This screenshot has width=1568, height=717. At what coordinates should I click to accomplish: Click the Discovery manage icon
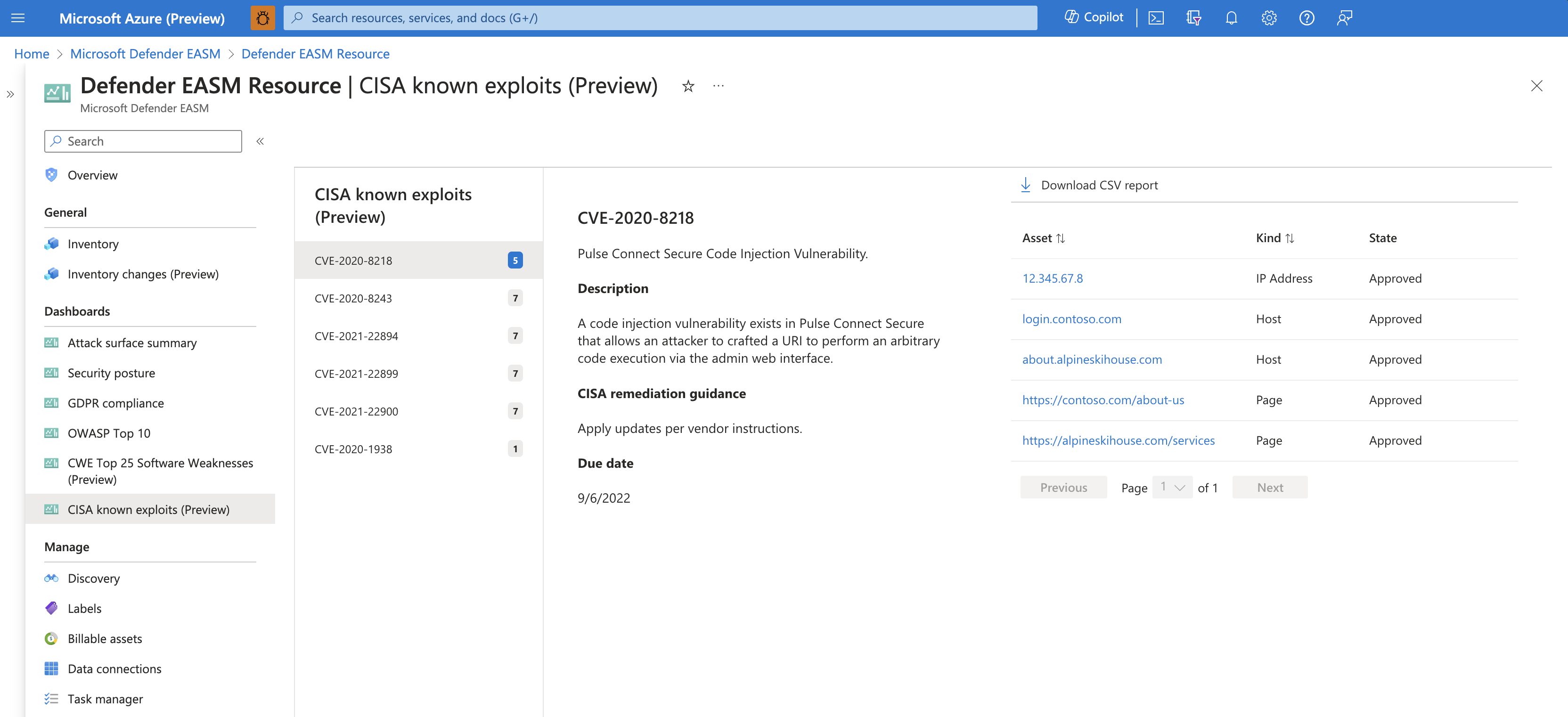pyautogui.click(x=52, y=577)
